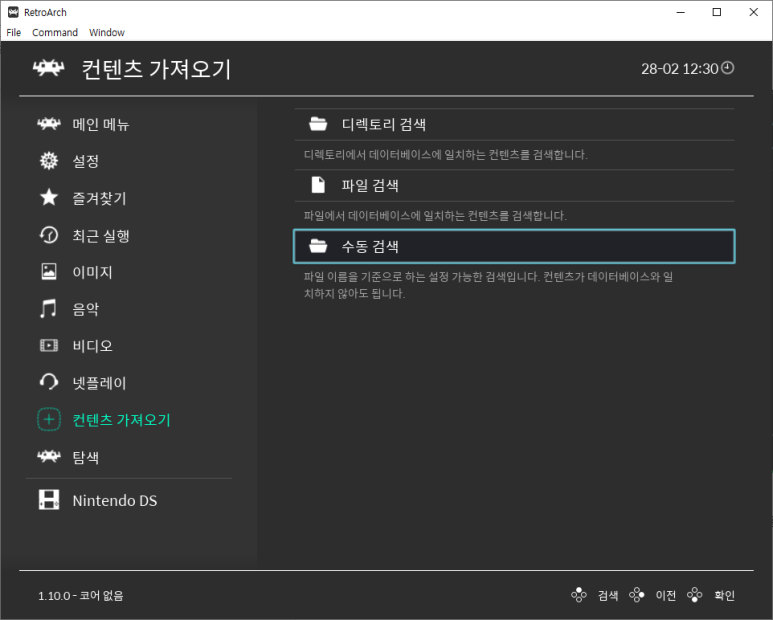Click the gear icon for 설정
This screenshot has height=620, width=773.
coord(49,161)
